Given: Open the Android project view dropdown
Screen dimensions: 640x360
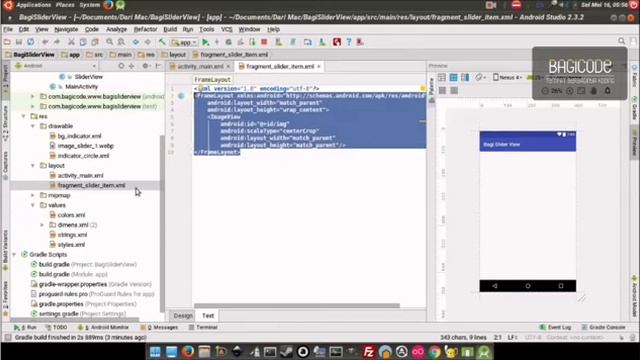Looking at the screenshot, I should [56, 66].
